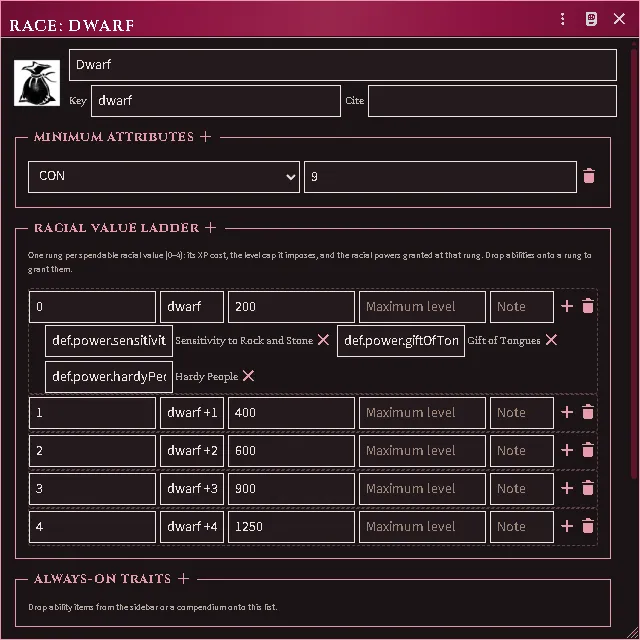Add a power to dwarf +1 rung
Viewport: 640px width, 640px height.
click(567, 412)
